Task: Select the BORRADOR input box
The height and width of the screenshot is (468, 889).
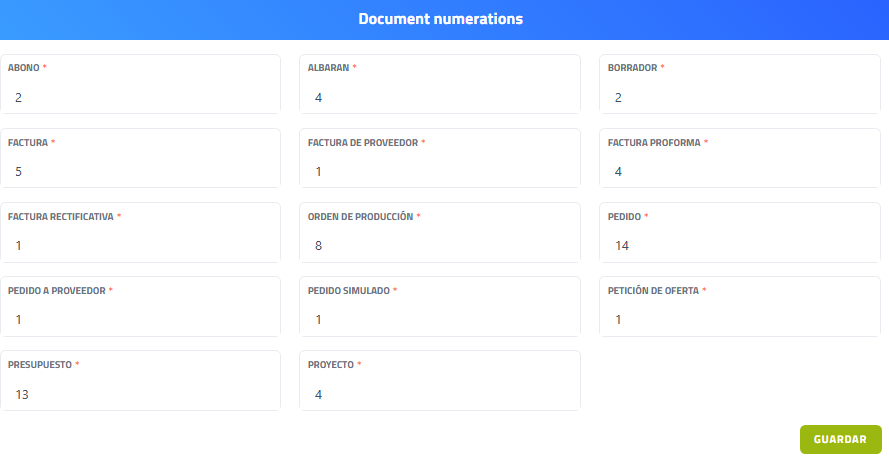Action: tap(740, 97)
